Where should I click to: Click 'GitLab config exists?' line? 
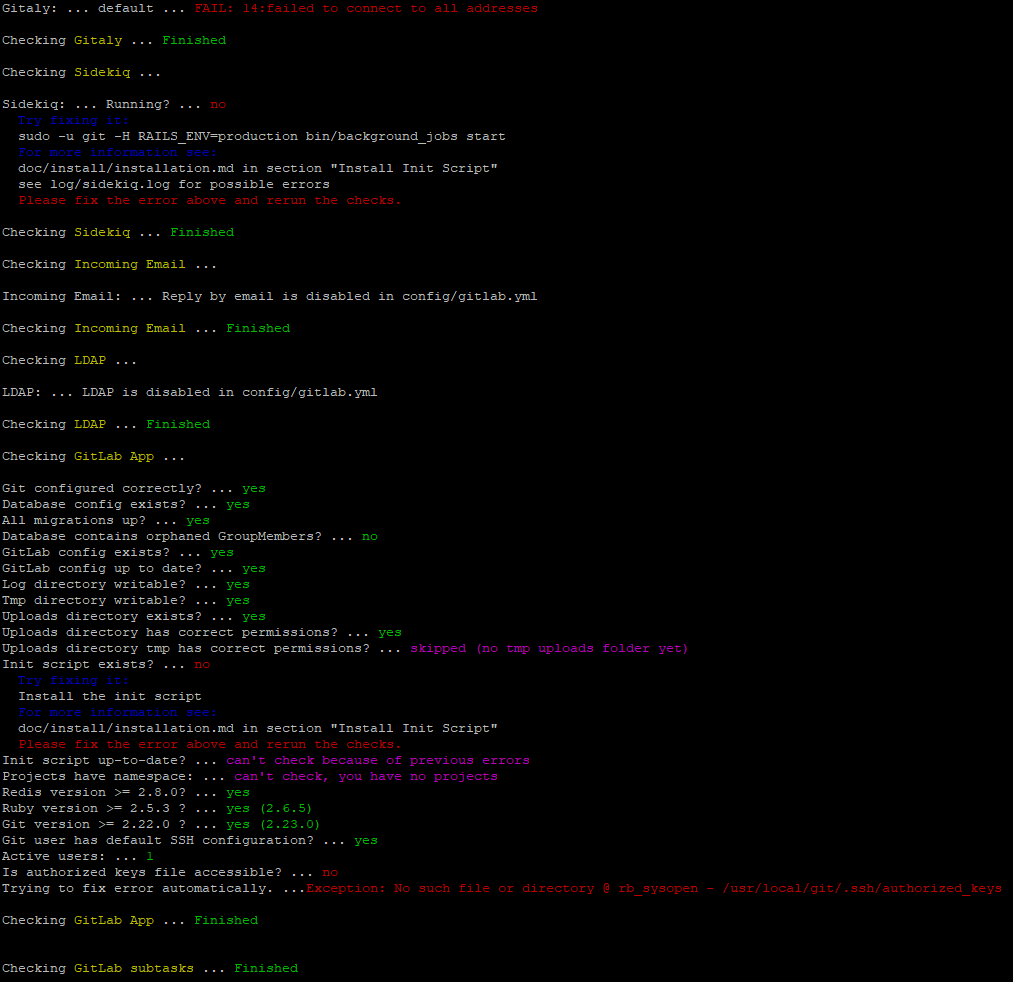118,552
